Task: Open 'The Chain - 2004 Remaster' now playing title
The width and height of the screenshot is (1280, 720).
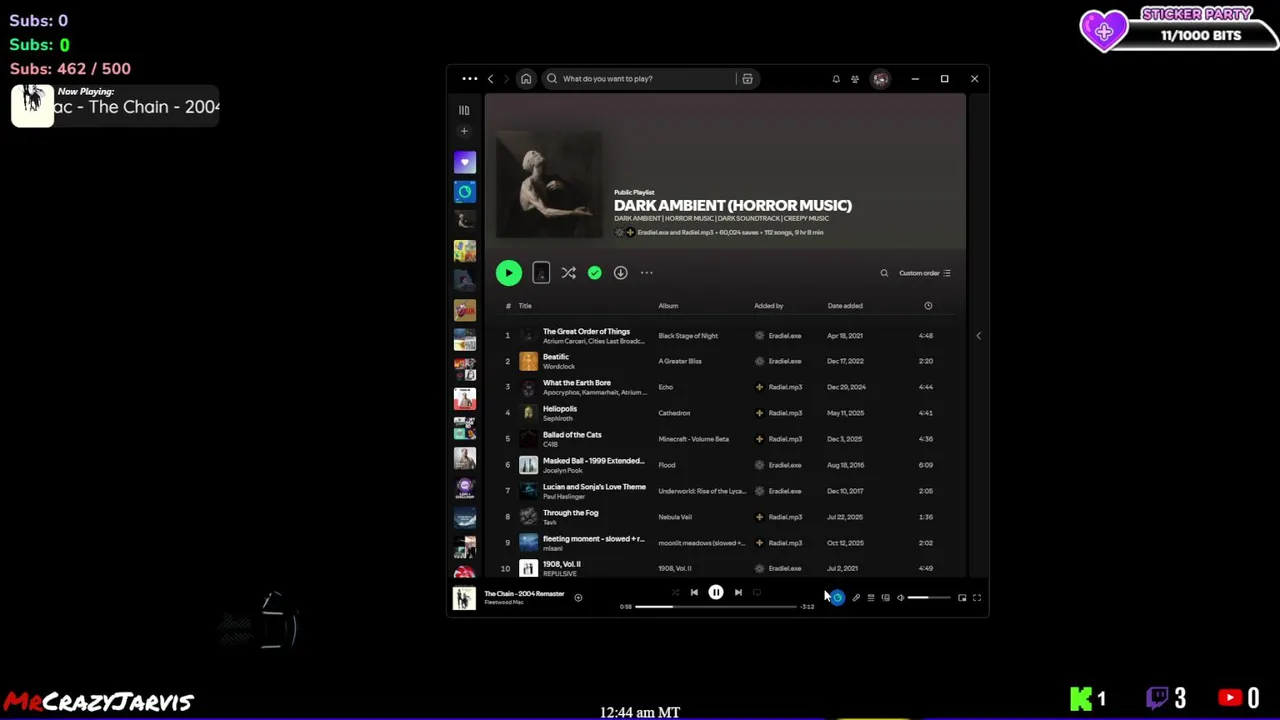Action: [x=524, y=594]
